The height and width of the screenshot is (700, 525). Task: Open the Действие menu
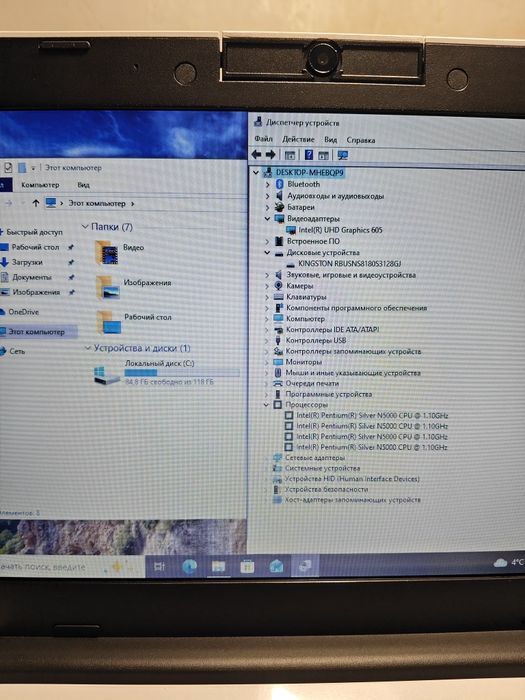point(298,139)
